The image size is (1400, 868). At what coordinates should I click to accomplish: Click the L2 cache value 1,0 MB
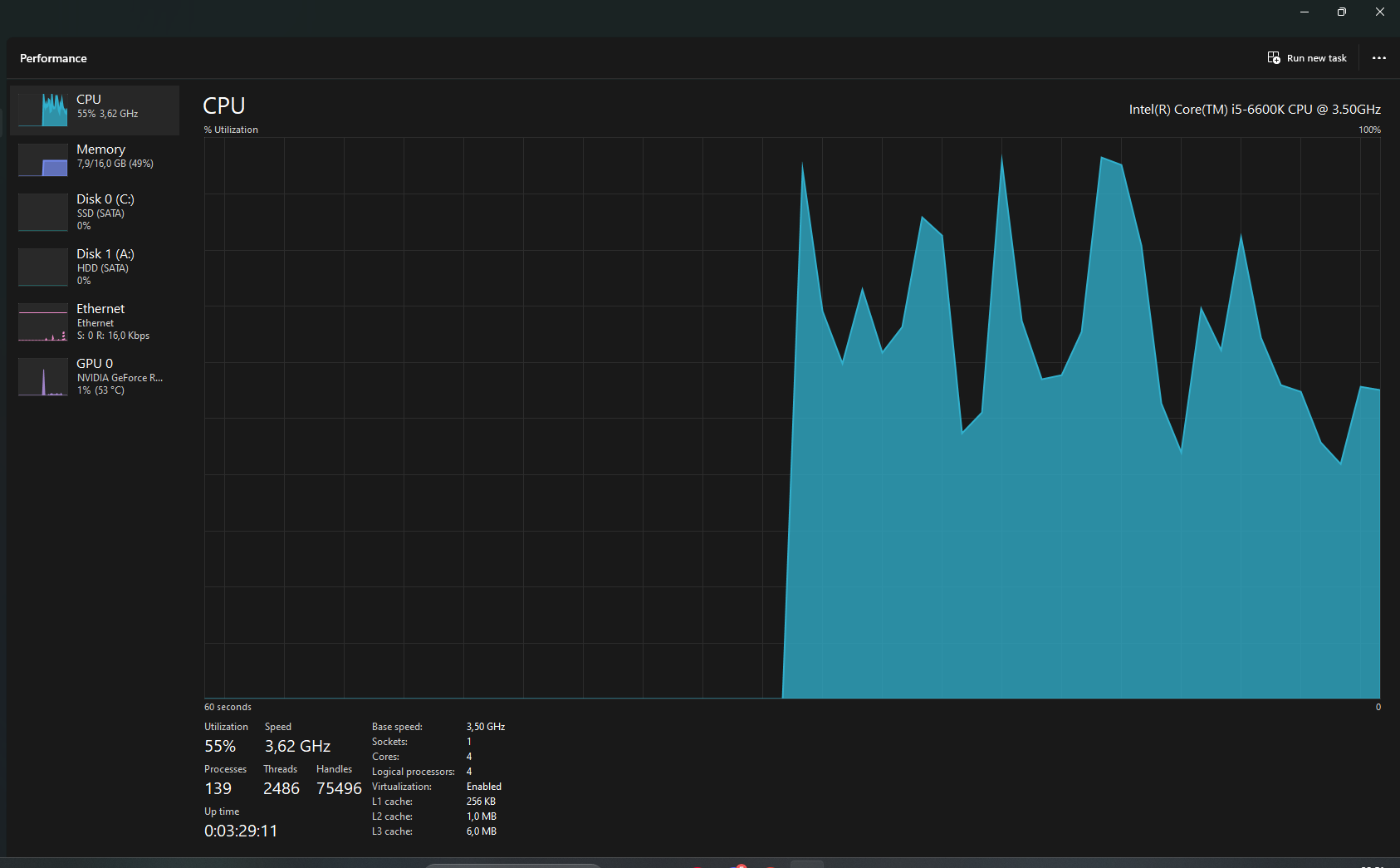(482, 817)
